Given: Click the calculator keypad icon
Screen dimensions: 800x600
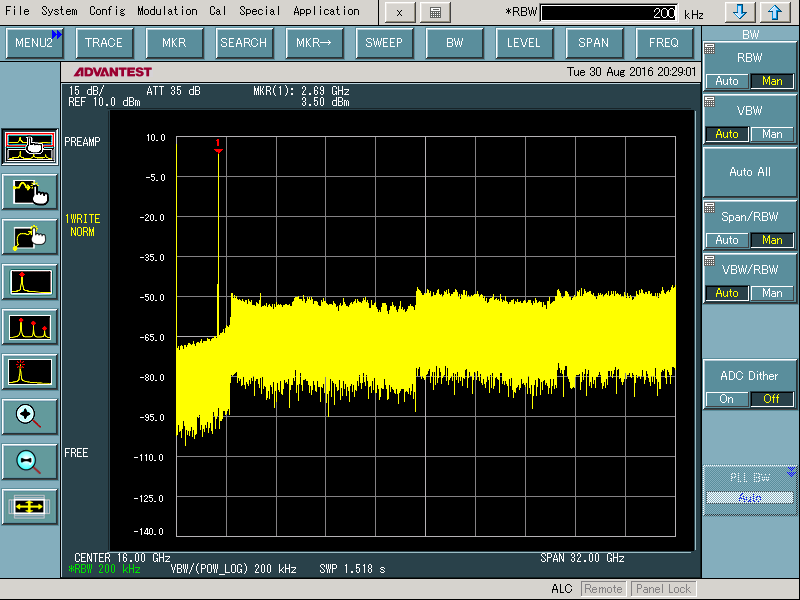Looking at the screenshot, I should click(x=435, y=13).
